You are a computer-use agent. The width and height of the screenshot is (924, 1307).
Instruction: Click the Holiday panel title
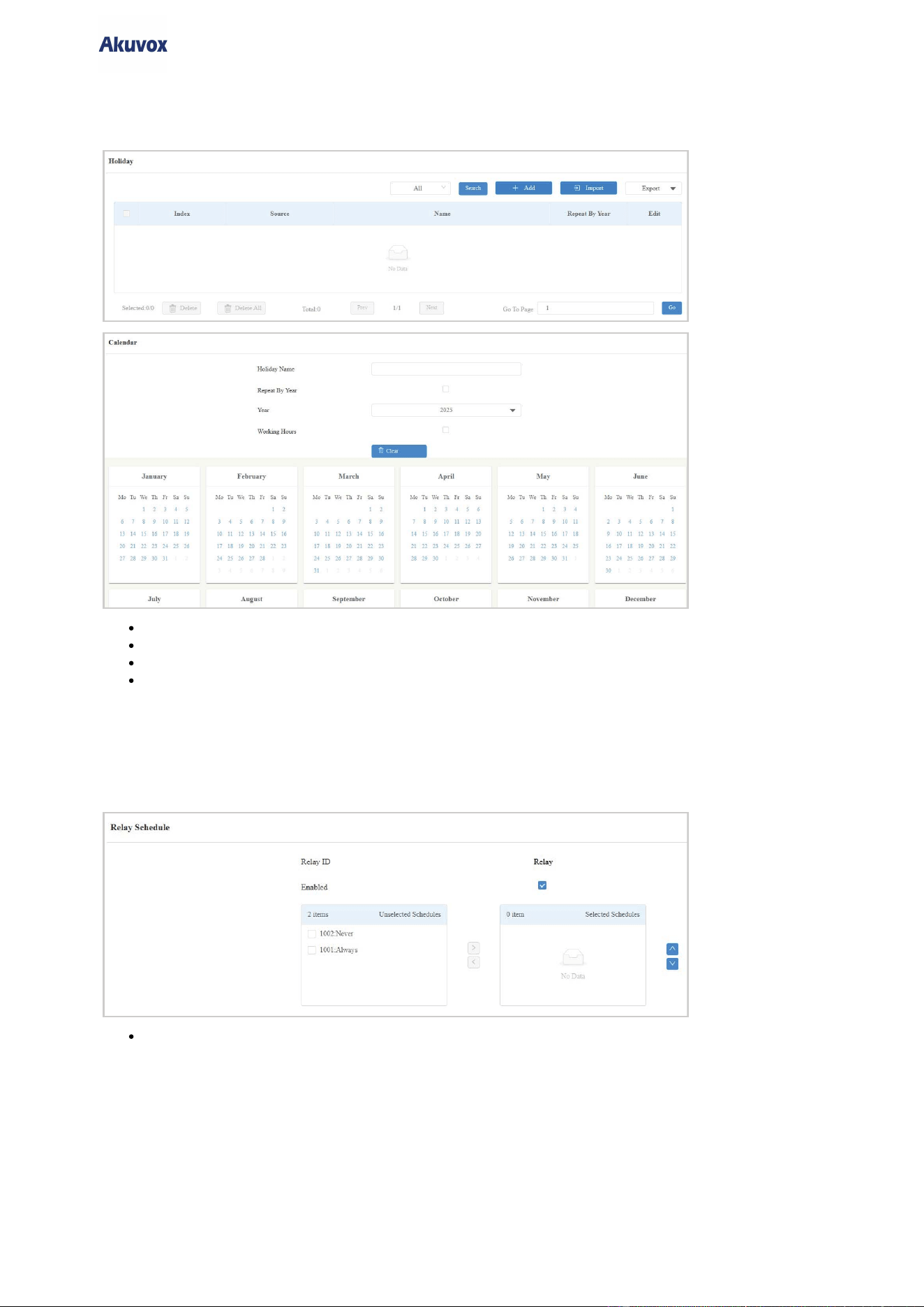pyautogui.click(x=121, y=161)
